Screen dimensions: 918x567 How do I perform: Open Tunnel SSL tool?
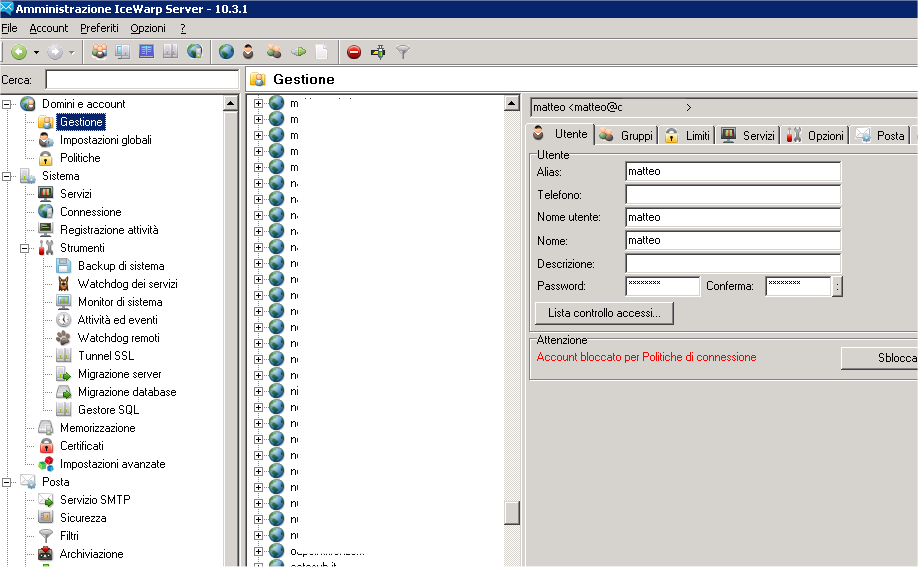pyautogui.click(x=106, y=356)
